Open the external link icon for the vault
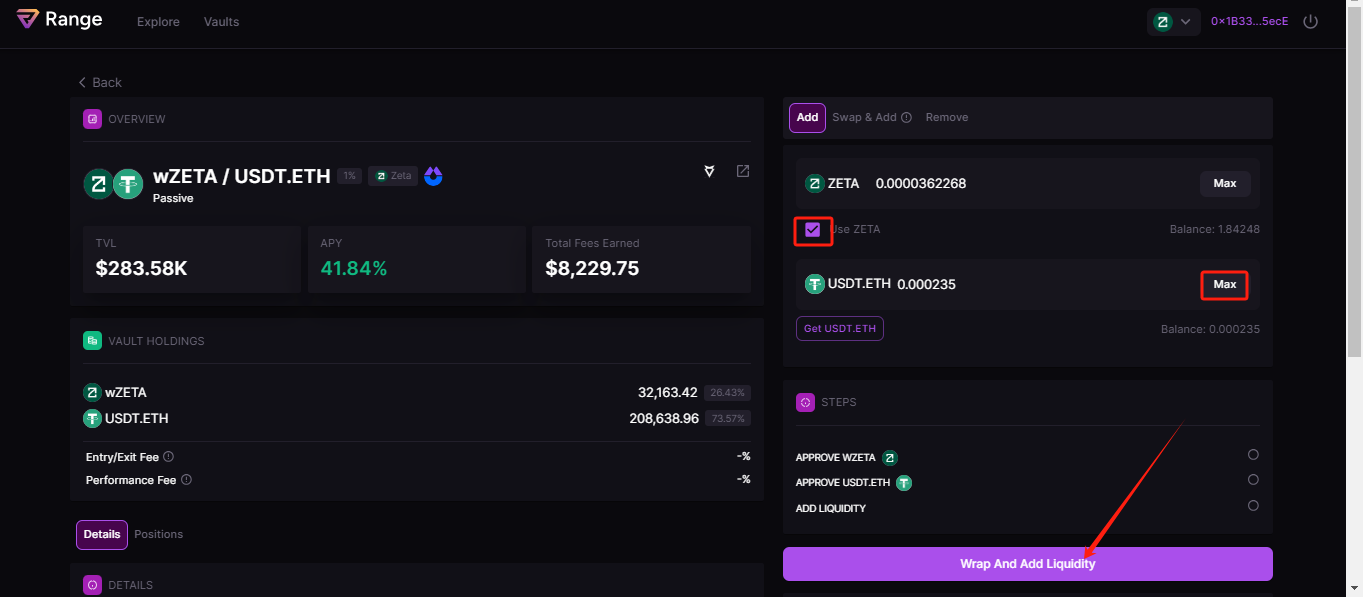The height and width of the screenshot is (597, 1363). [x=743, y=171]
